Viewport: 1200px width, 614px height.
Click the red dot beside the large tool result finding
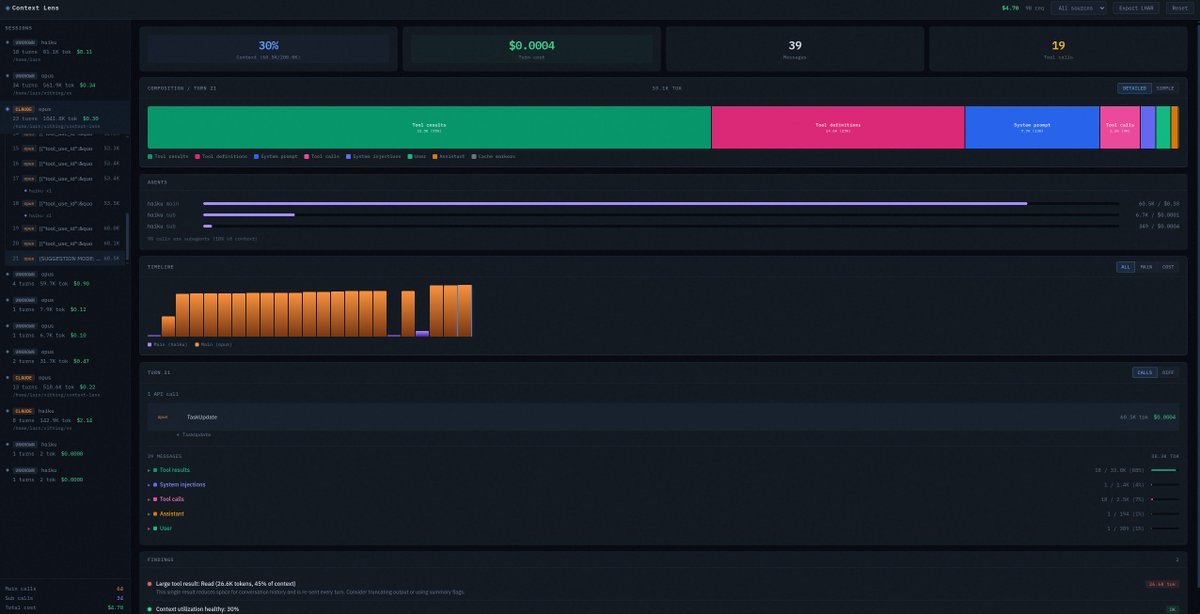[x=150, y=581]
